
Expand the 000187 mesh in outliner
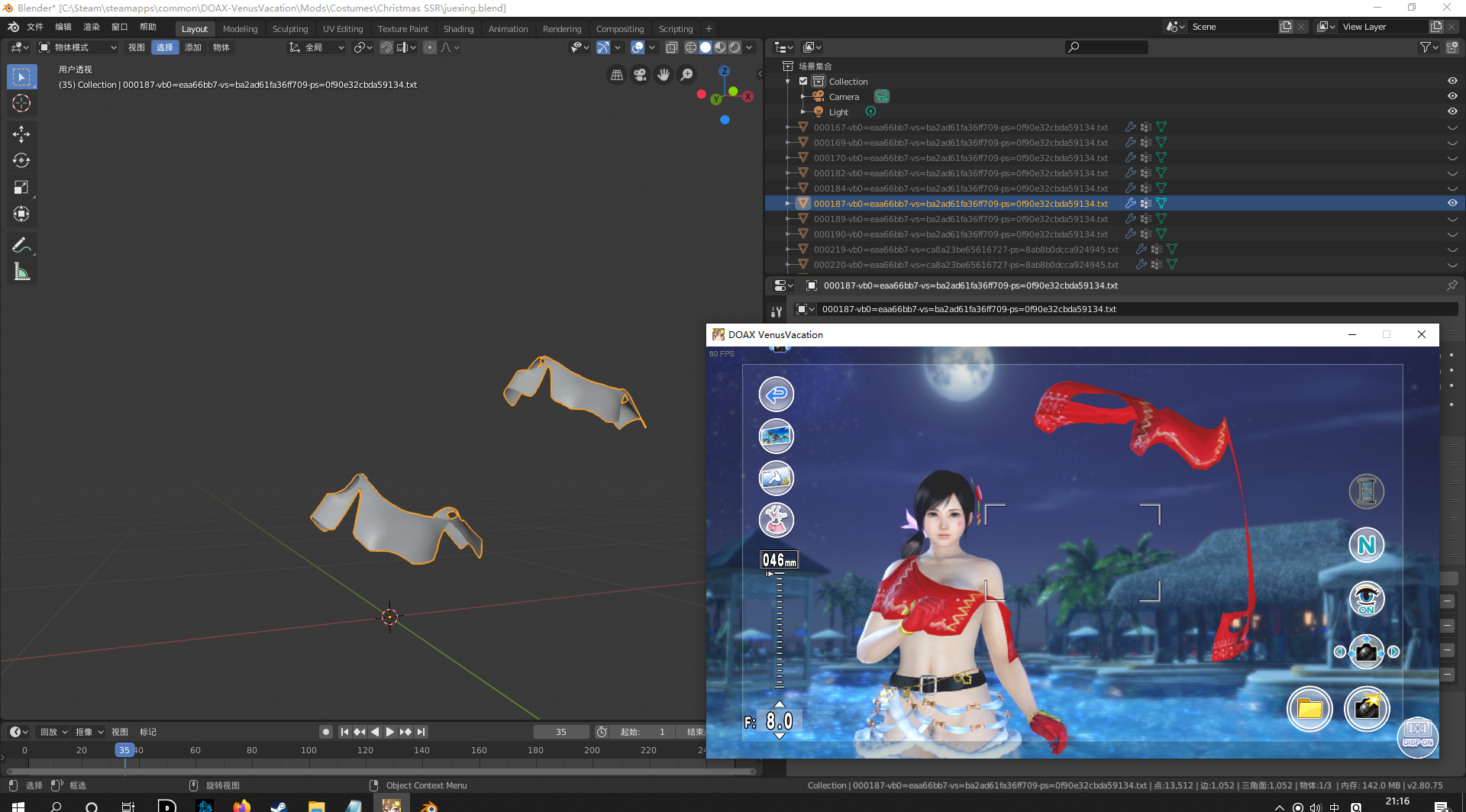coord(788,204)
